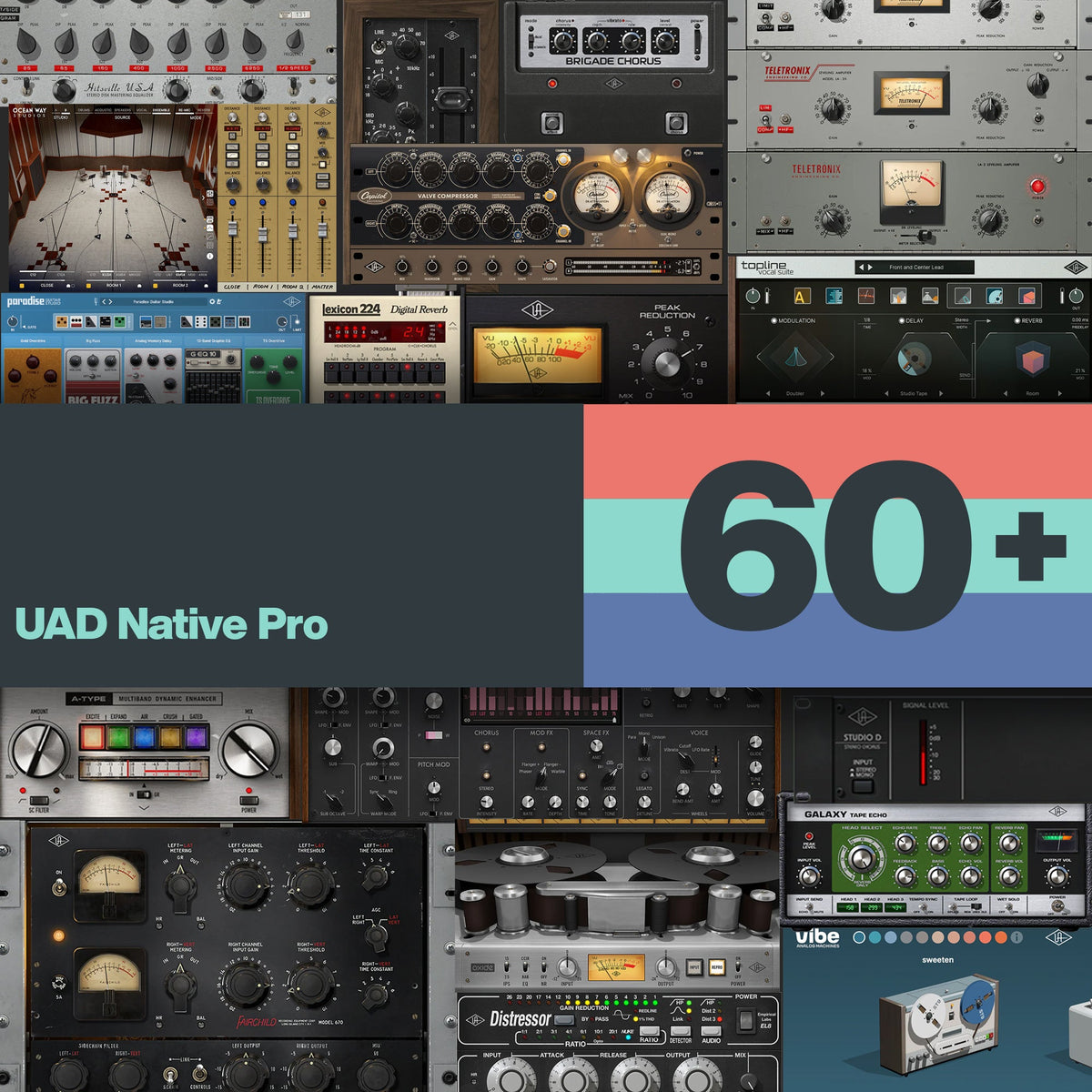The width and height of the screenshot is (1092, 1092).
Task: Toggle the DELAY on/off button in Topline
Action: pyautogui.click(x=902, y=321)
